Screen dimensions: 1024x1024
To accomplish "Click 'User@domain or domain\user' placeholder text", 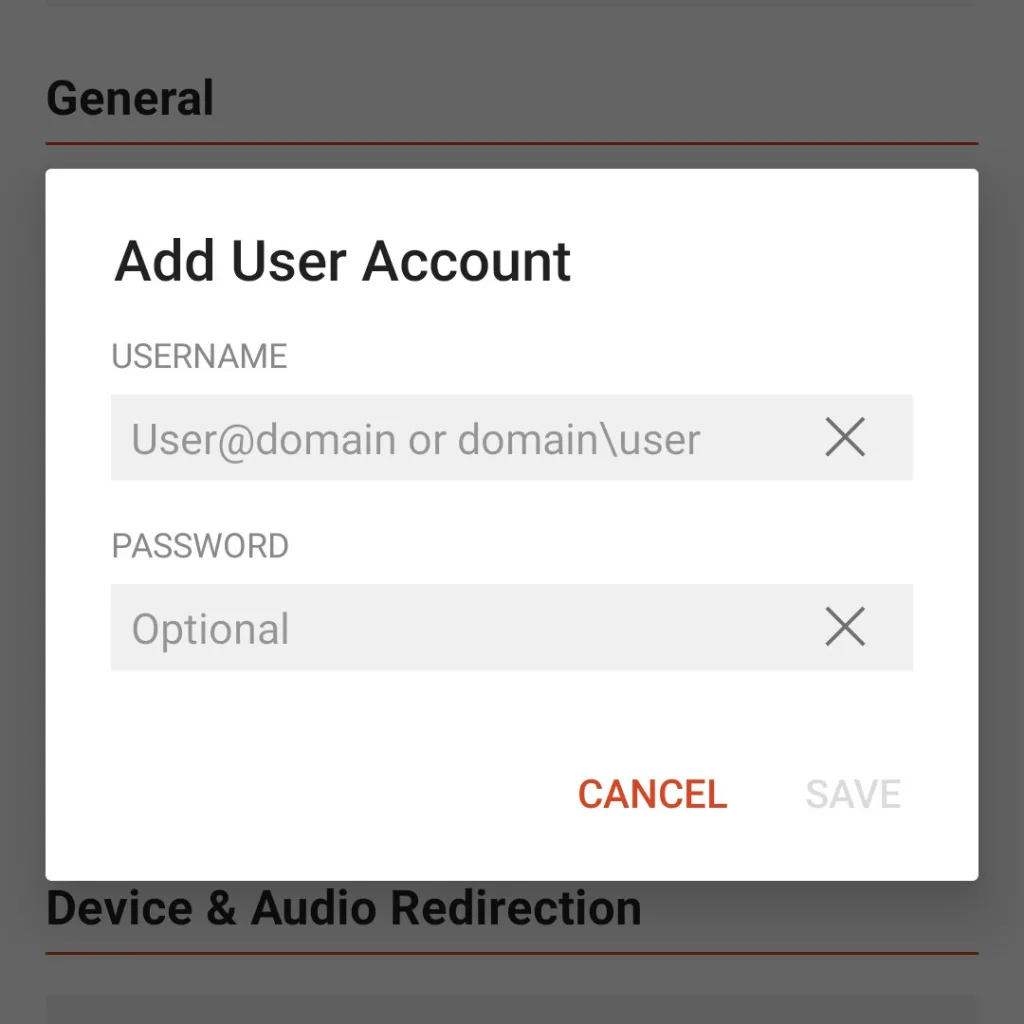I will point(415,439).
